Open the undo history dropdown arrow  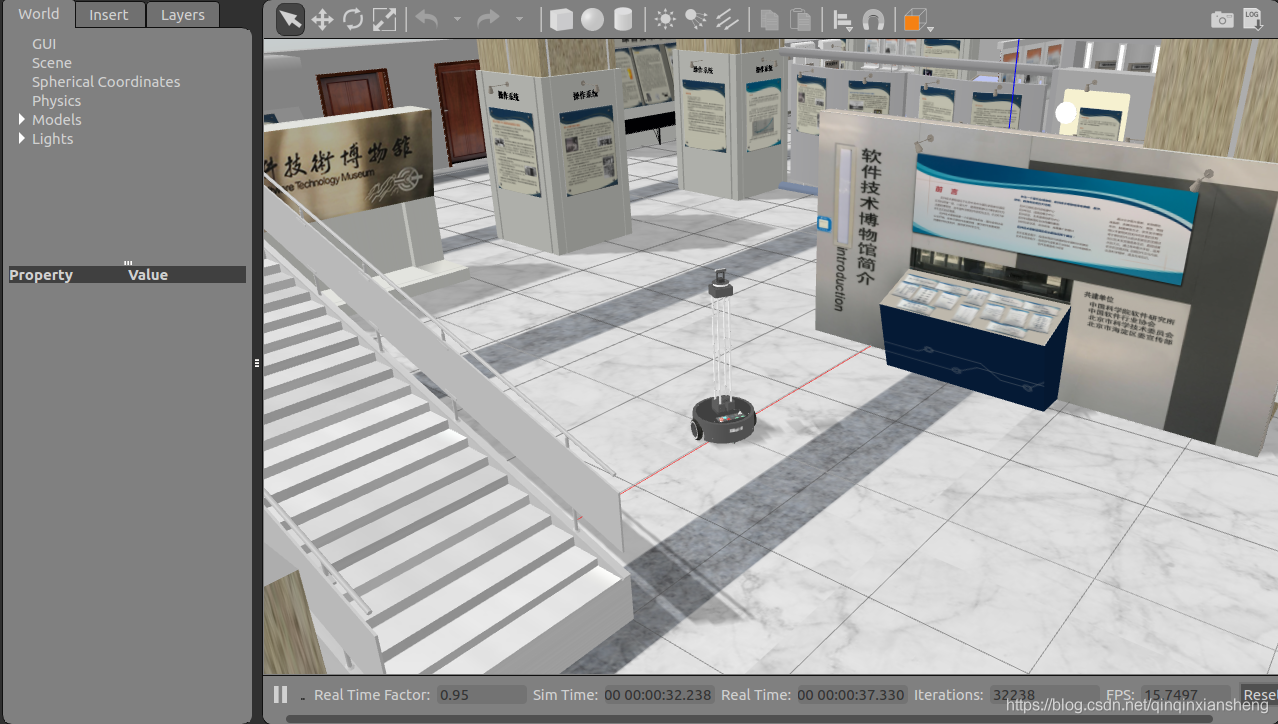[x=457, y=20]
